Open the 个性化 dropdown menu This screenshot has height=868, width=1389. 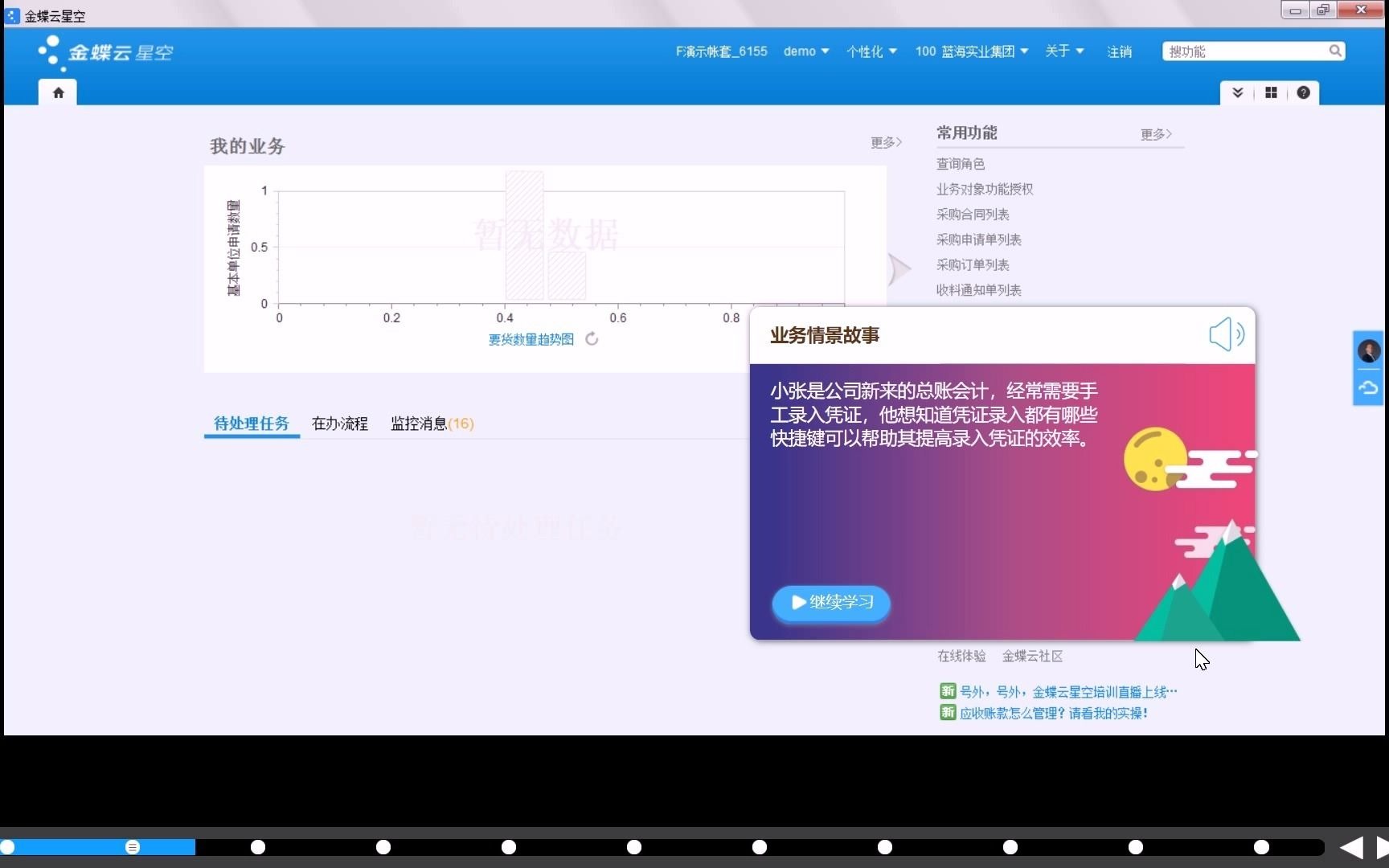[x=871, y=51]
